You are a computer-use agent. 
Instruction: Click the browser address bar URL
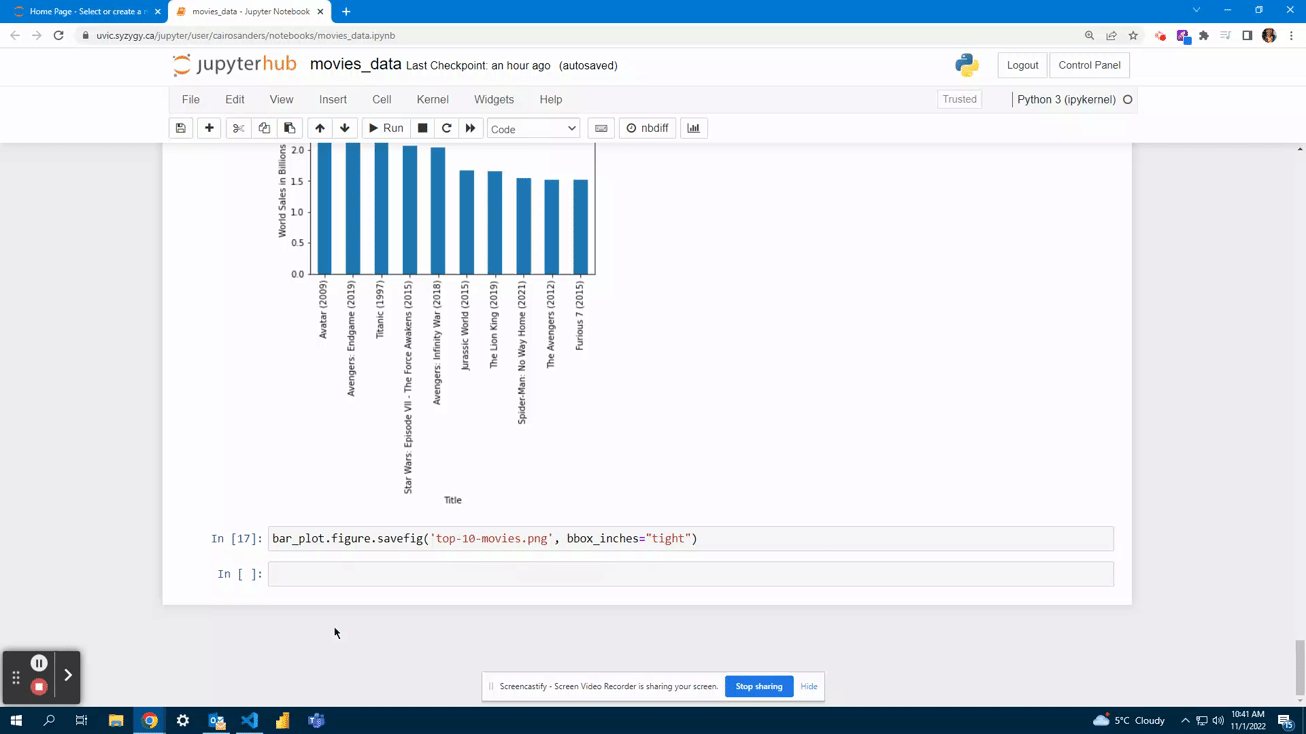click(246, 35)
